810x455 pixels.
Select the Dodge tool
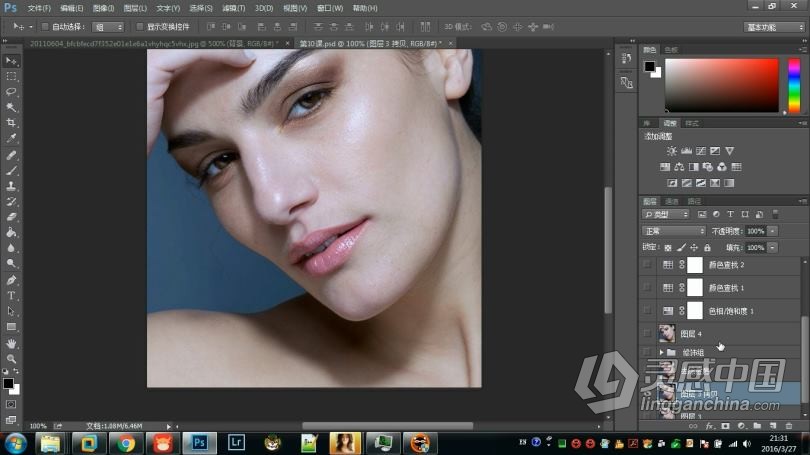pyautogui.click(x=11, y=263)
